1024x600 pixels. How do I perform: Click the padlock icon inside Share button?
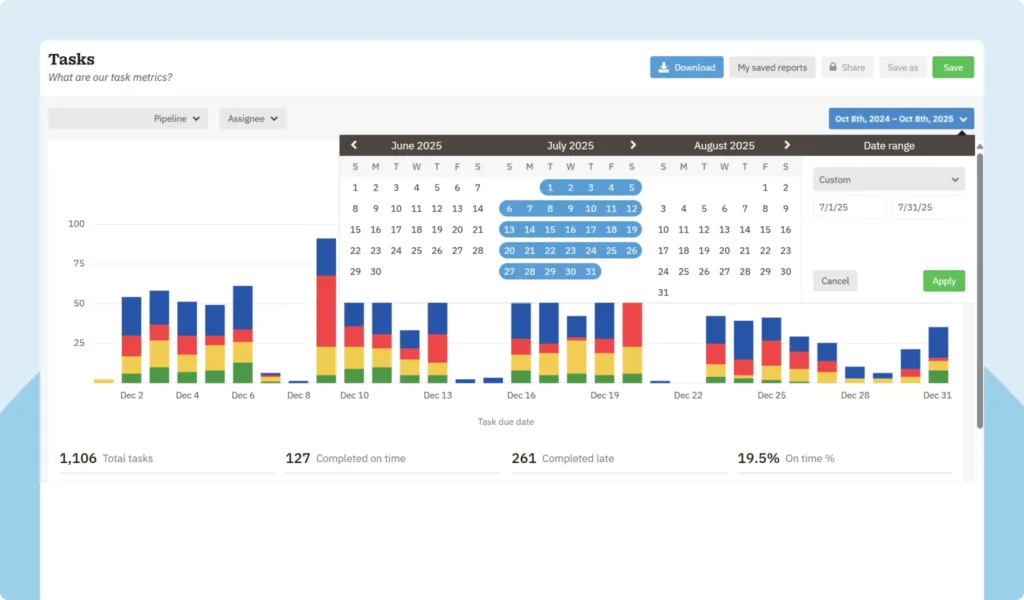click(x=834, y=67)
